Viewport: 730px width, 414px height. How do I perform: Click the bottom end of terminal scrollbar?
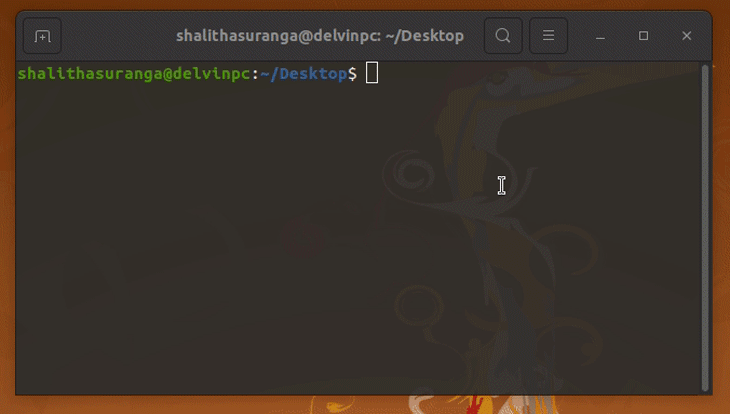pyautogui.click(x=705, y=387)
